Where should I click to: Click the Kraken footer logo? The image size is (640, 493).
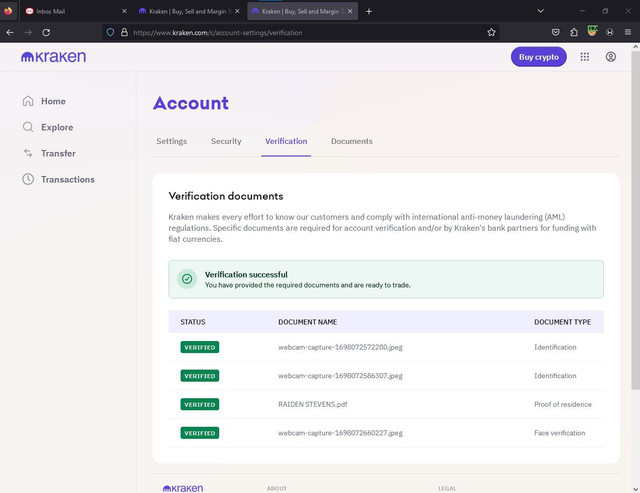(183, 488)
